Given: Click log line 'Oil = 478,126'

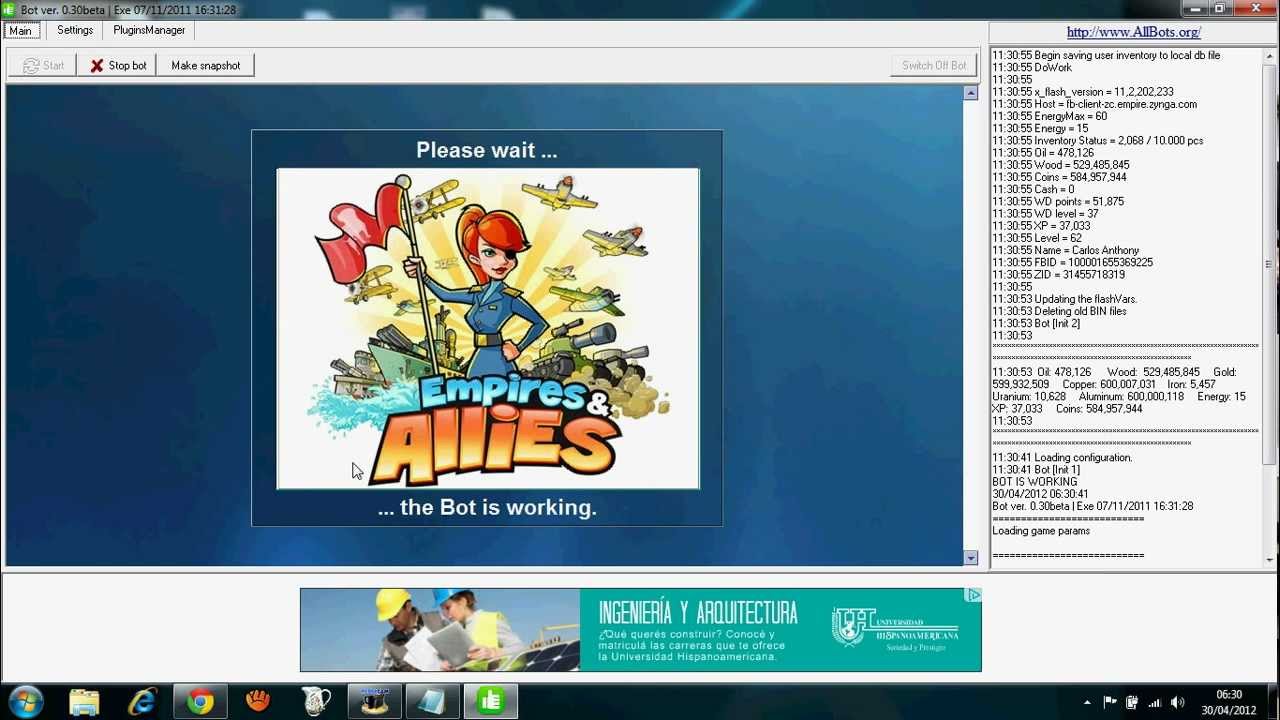Looking at the screenshot, I should (1043, 153).
